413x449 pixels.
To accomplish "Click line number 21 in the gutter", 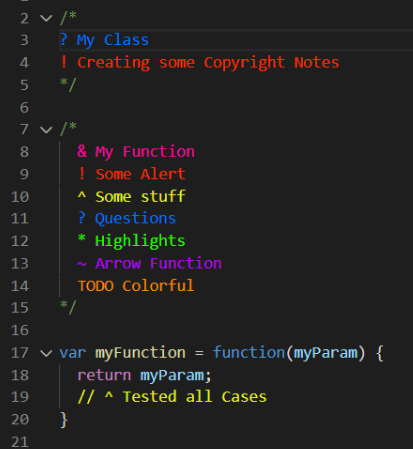I will [20, 442].
